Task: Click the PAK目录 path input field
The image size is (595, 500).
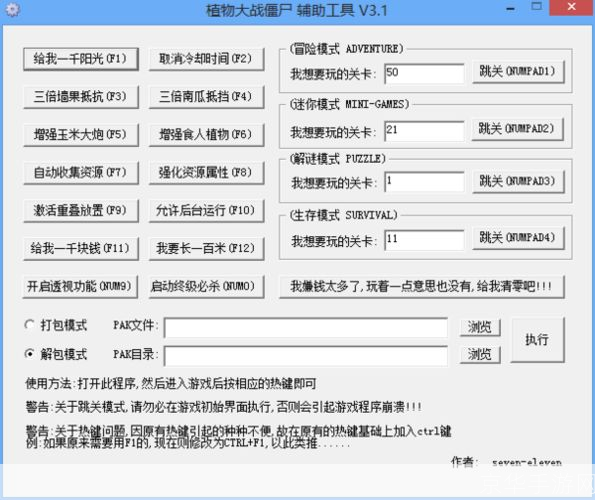Action: (x=306, y=357)
